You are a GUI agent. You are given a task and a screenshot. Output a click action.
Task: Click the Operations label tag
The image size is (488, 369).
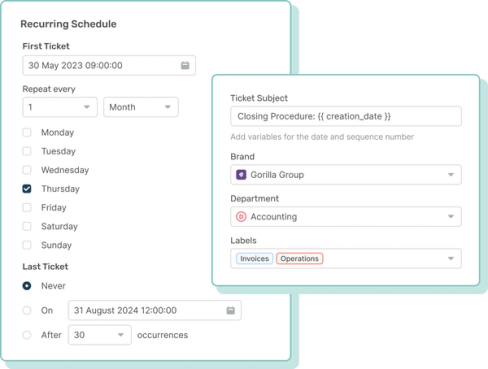click(x=299, y=259)
